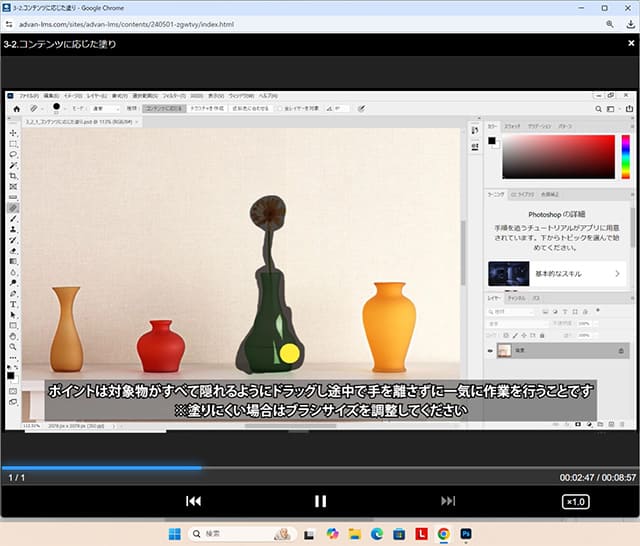Toggle Quick Mask mode icon
640x546 pixels.
(x=13, y=391)
